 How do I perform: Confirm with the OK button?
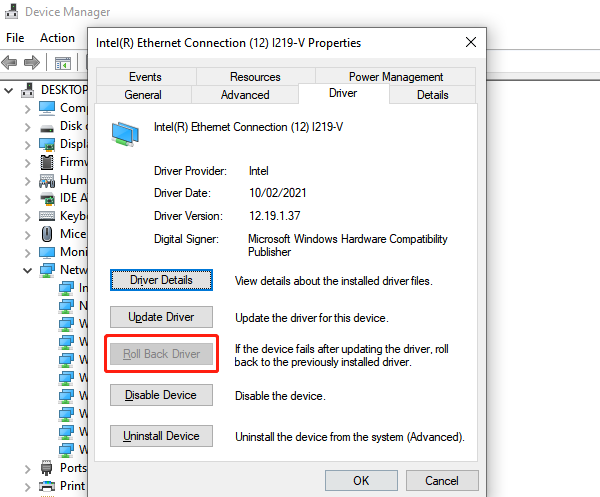point(361,481)
